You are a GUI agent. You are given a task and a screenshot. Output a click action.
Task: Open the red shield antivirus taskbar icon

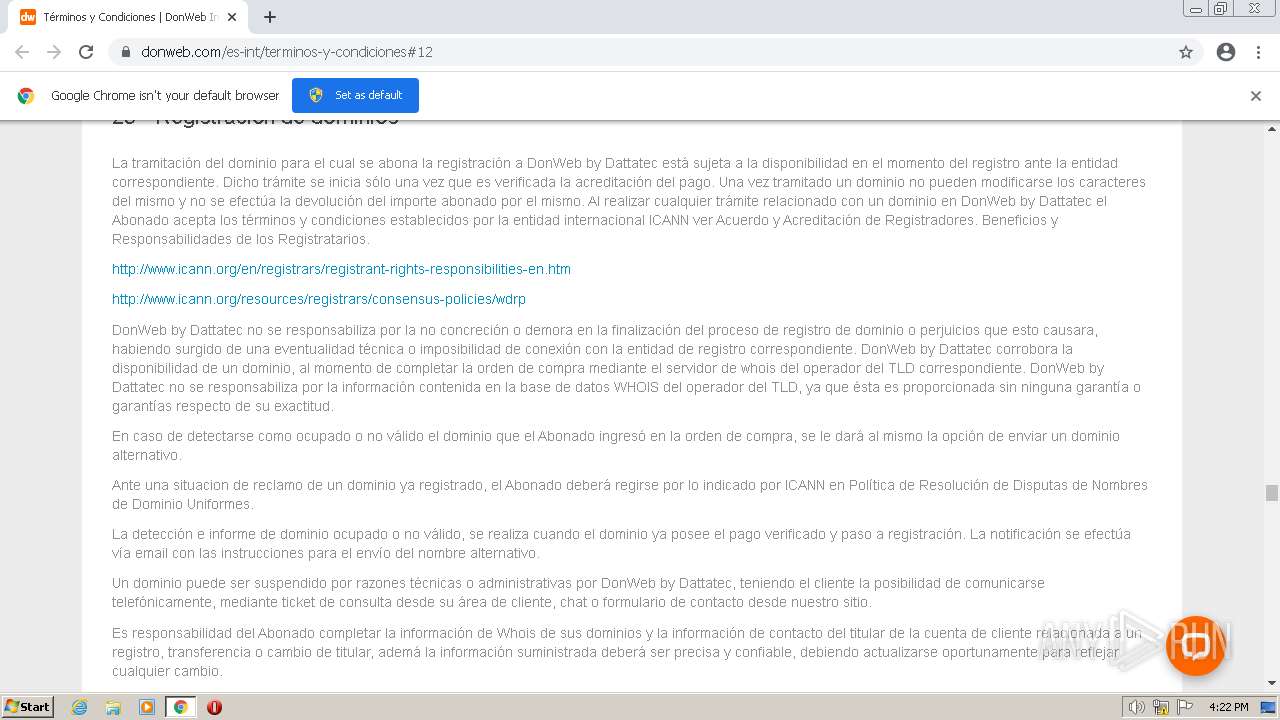click(x=214, y=707)
